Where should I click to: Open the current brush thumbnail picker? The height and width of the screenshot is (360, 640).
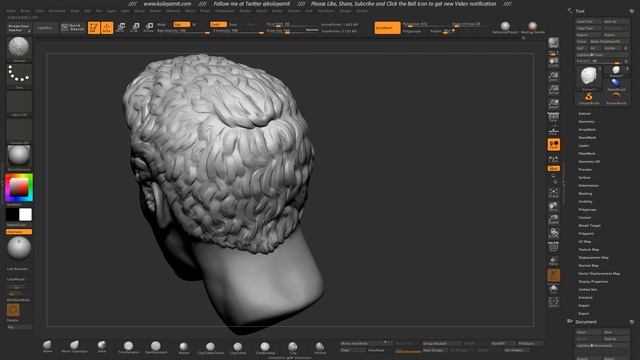(x=19, y=48)
